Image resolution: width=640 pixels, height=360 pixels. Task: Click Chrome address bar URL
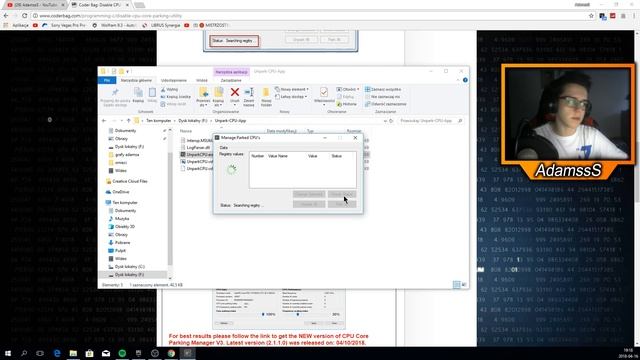[111, 16]
